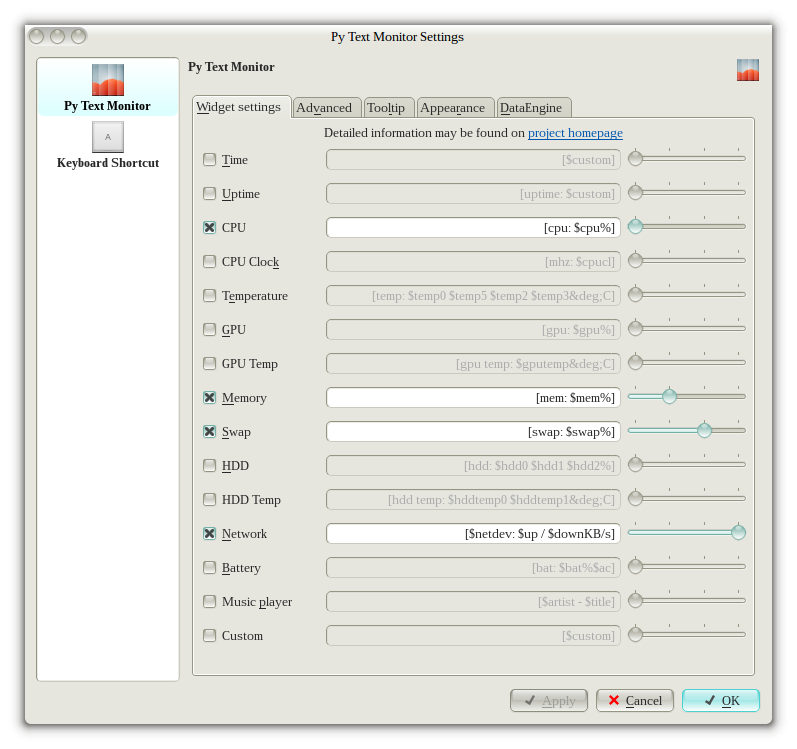Viewport: 797px width, 749px height.
Task: Enable the GPU Temp checkbox
Action: 209,364
